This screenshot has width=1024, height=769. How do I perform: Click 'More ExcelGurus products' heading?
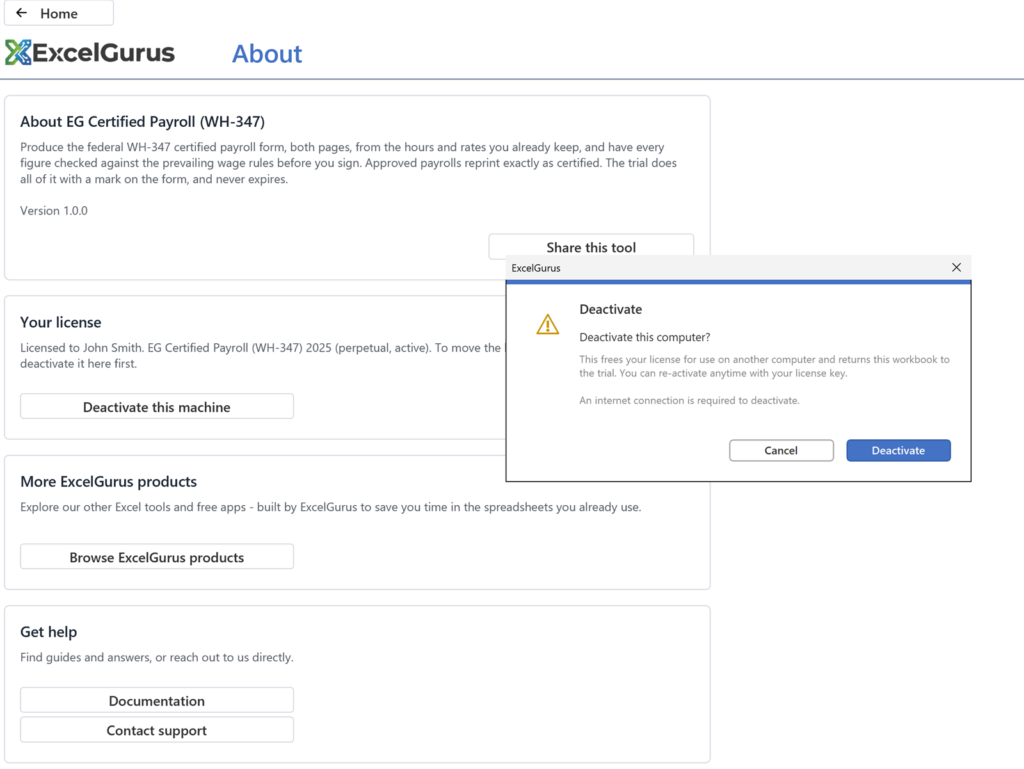tap(108, 482)
